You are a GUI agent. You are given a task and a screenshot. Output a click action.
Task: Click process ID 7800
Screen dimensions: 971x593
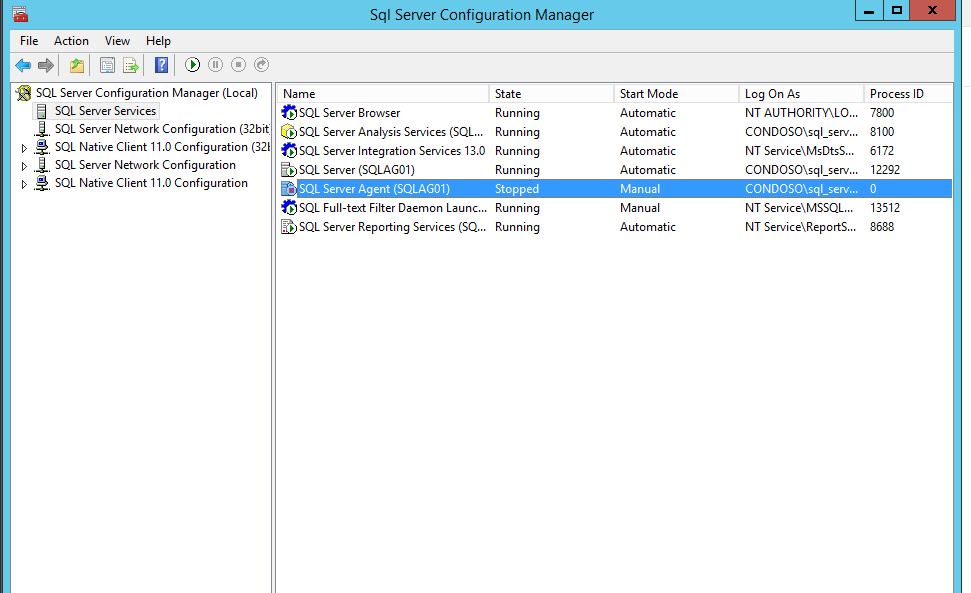coord(882,113)
